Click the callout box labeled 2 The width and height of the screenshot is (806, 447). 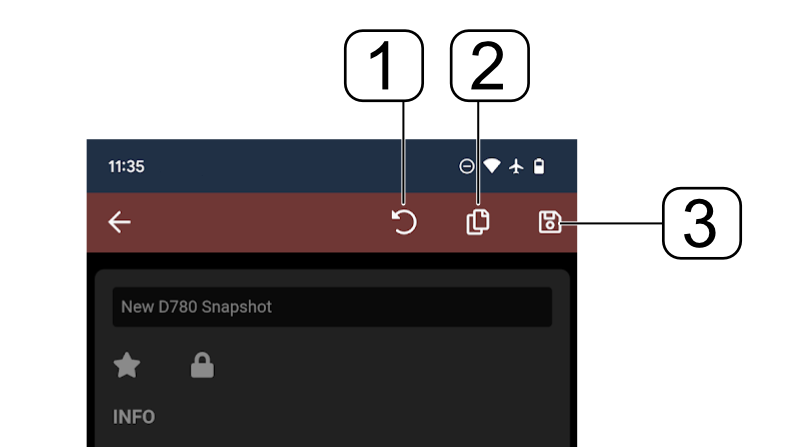click(489, 66)
